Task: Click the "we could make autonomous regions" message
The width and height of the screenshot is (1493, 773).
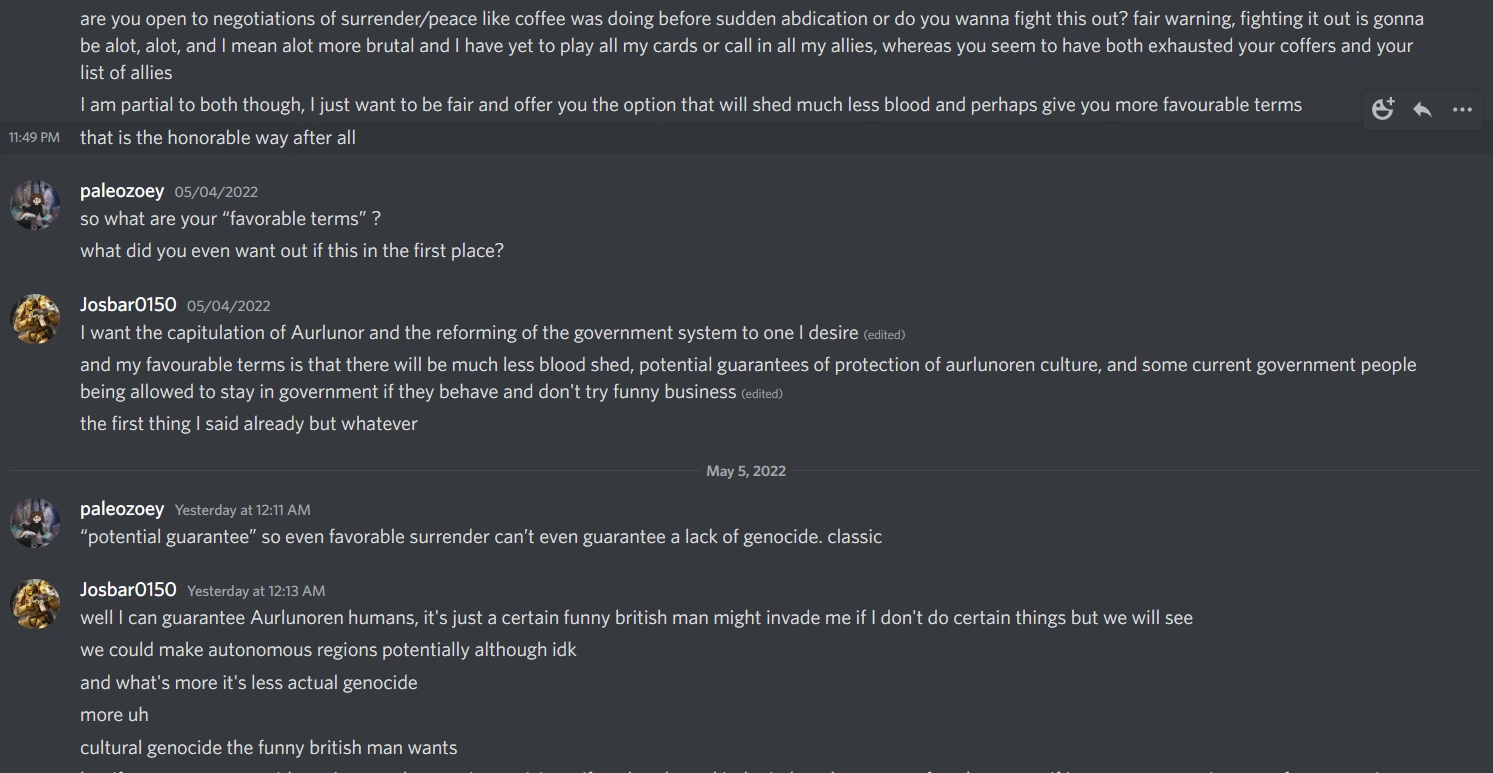Action: tap(328, 650)
